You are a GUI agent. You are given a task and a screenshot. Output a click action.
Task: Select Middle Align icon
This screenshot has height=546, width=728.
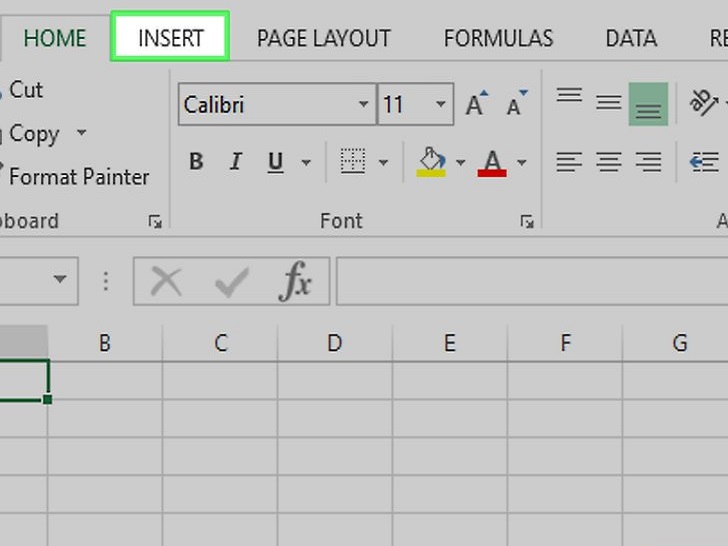point(608,103)
